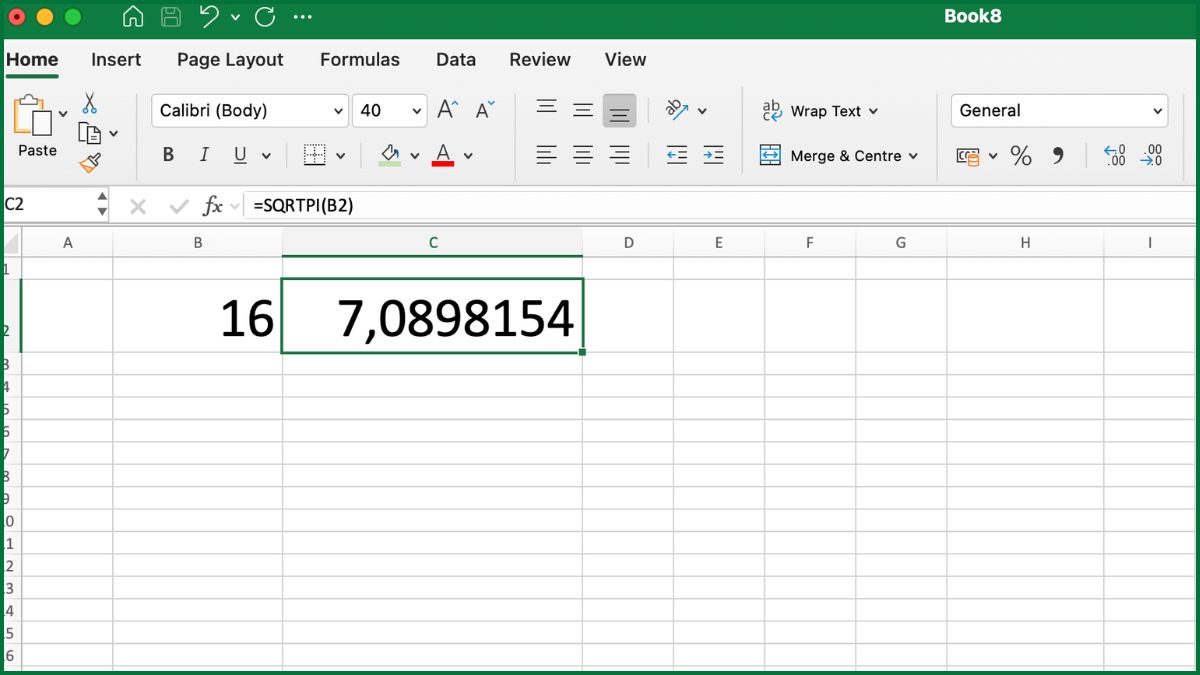Toggle bold formatting
The width and height of the screenshot is (1200, 675).
pos(167,155)
